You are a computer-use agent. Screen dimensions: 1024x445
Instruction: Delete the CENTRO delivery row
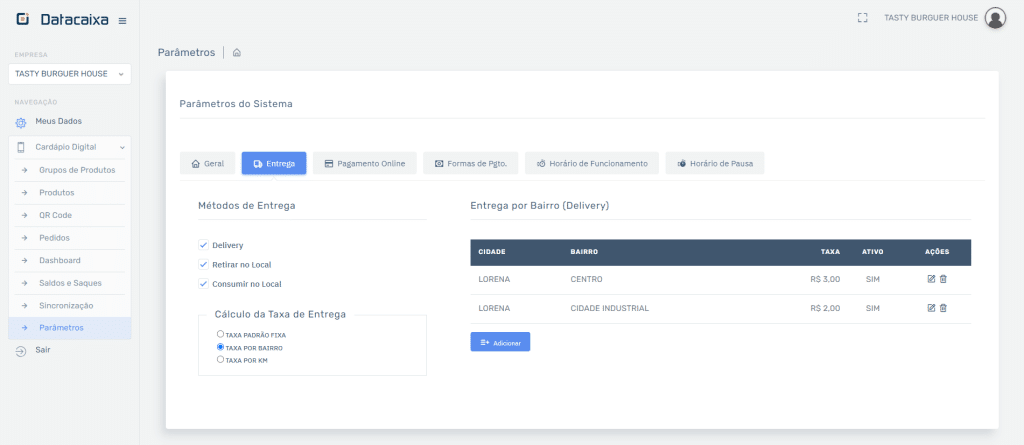pyautogui.click(x=943, y=279)
